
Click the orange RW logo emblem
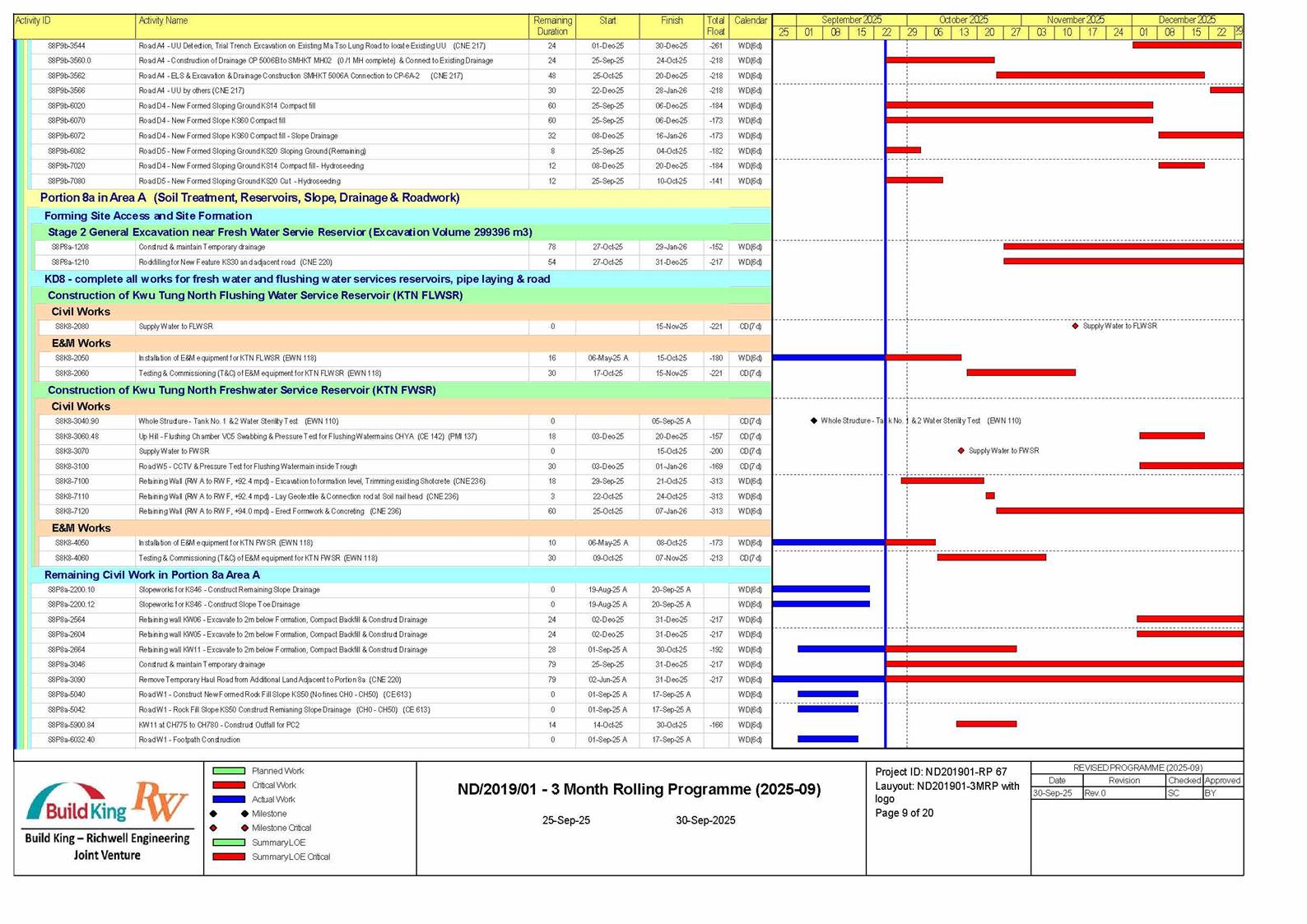click(x=160, y=801)
